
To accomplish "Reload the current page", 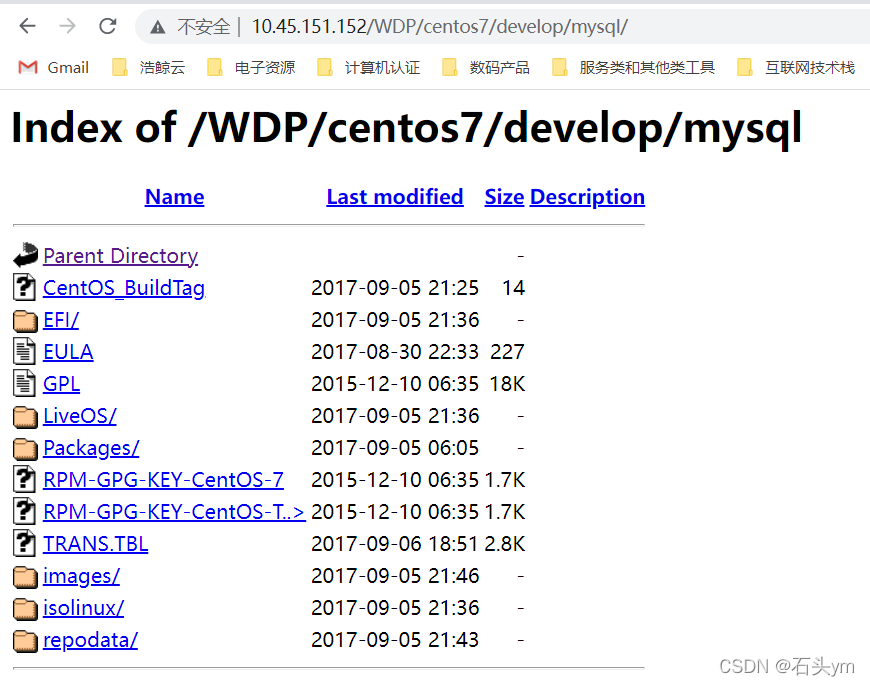I will [x=108, y=26].
